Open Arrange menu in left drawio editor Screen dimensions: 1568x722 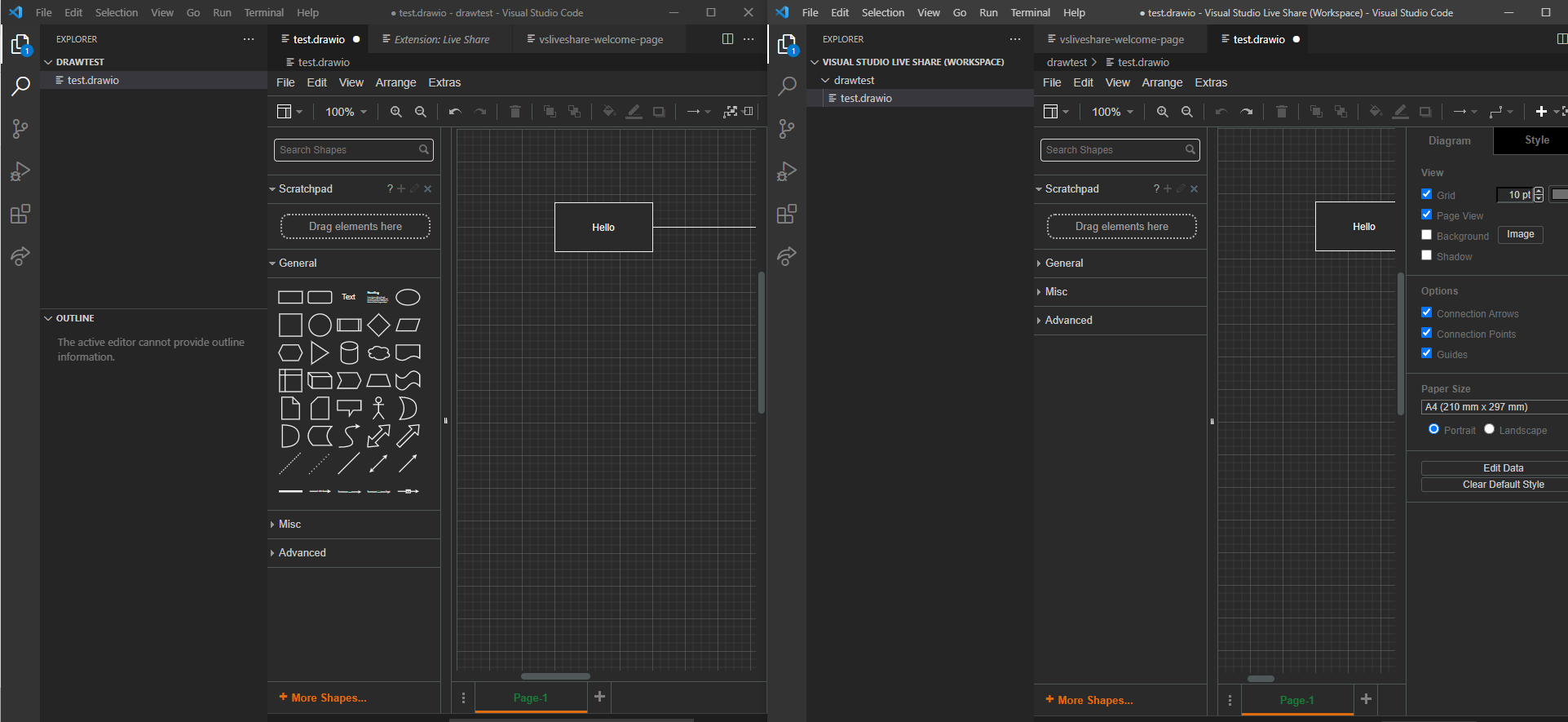(395, 82)
